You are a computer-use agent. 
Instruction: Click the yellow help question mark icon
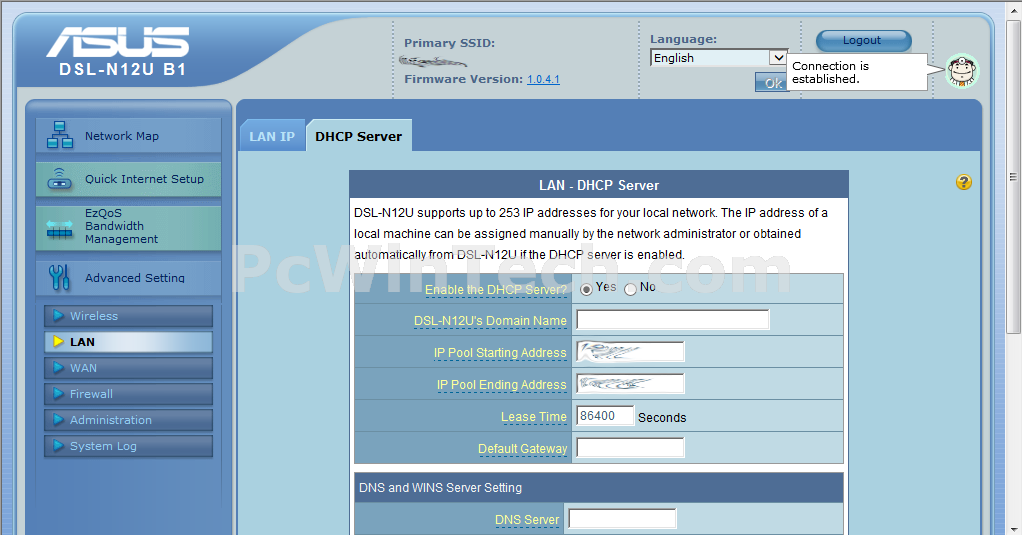[963, 182]
